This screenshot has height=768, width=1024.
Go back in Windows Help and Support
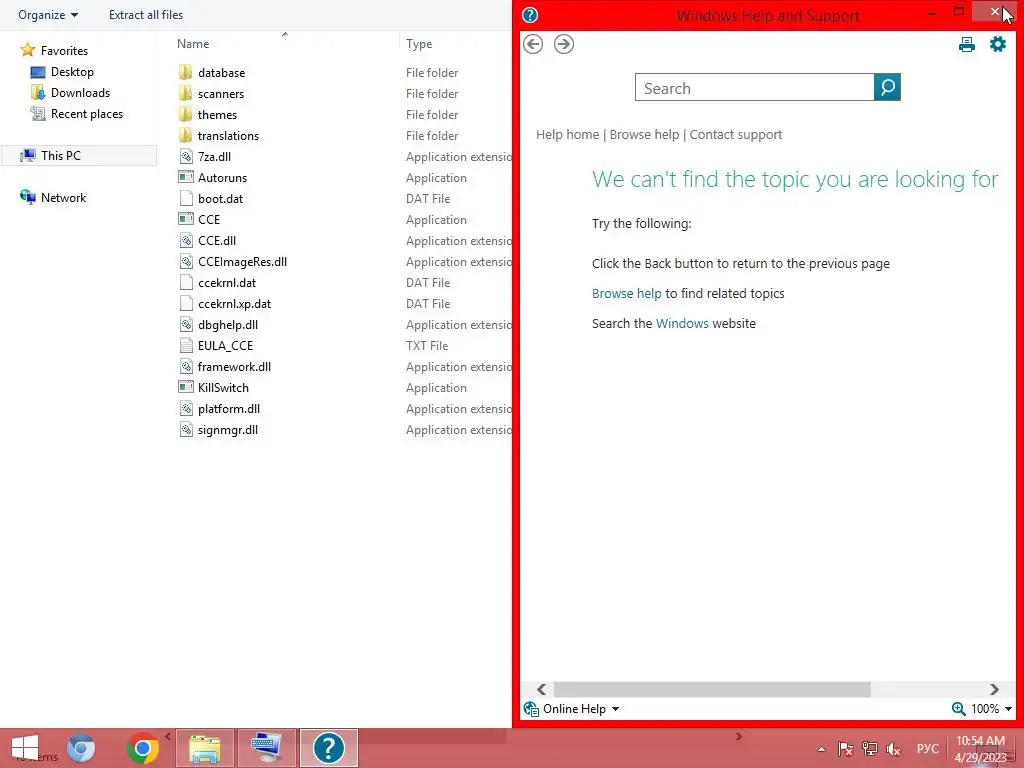pyautogui.click(x=533, y=44)
